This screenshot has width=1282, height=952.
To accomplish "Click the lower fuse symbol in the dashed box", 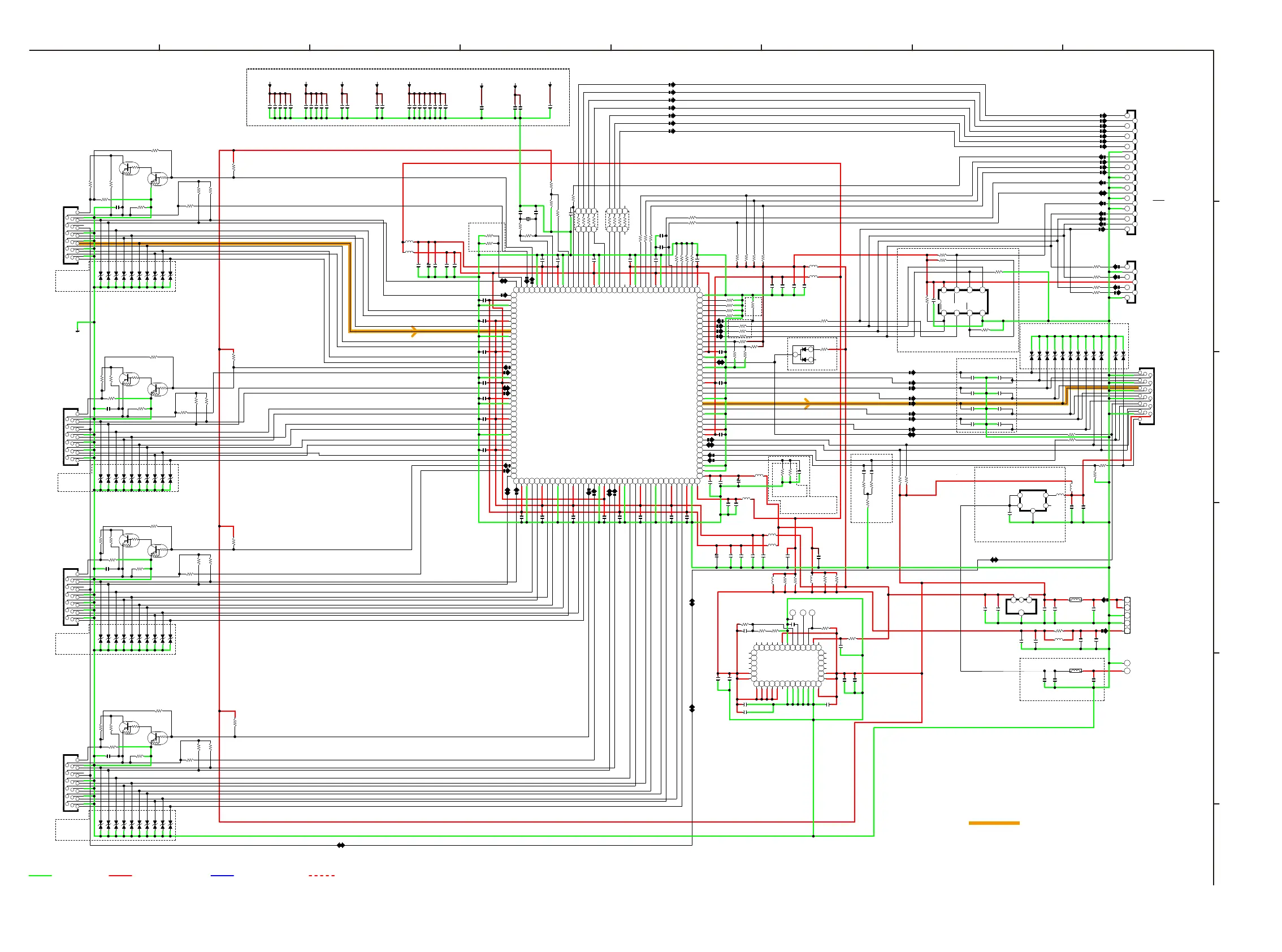I will [x=1075, y=671].
